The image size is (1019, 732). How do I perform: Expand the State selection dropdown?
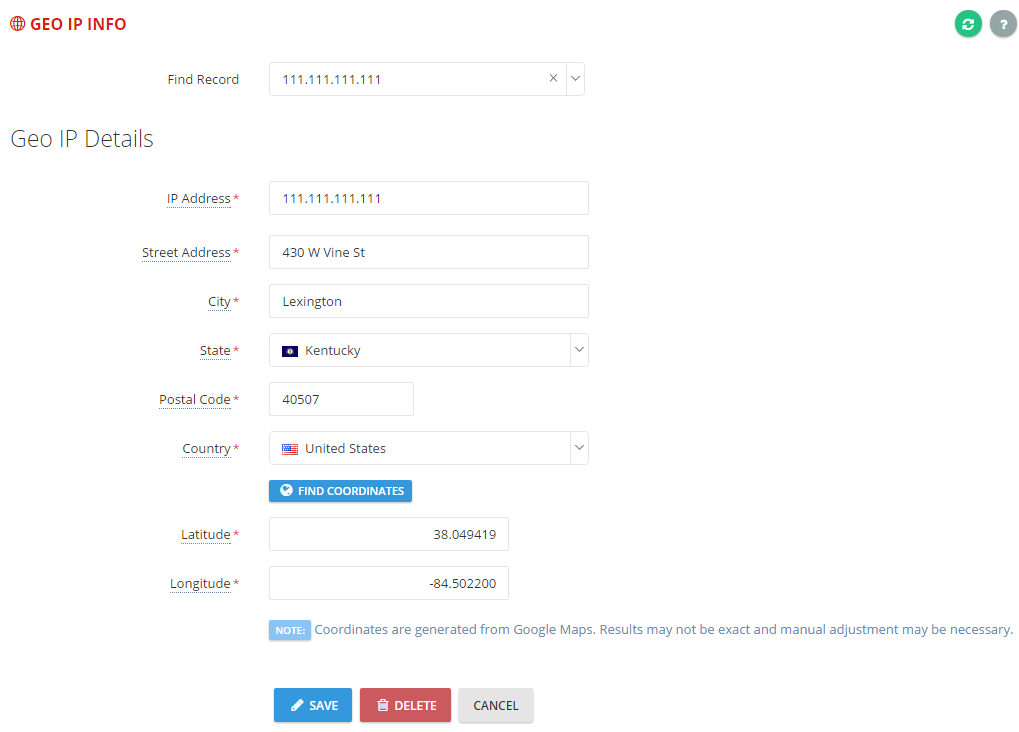(578, 350)
